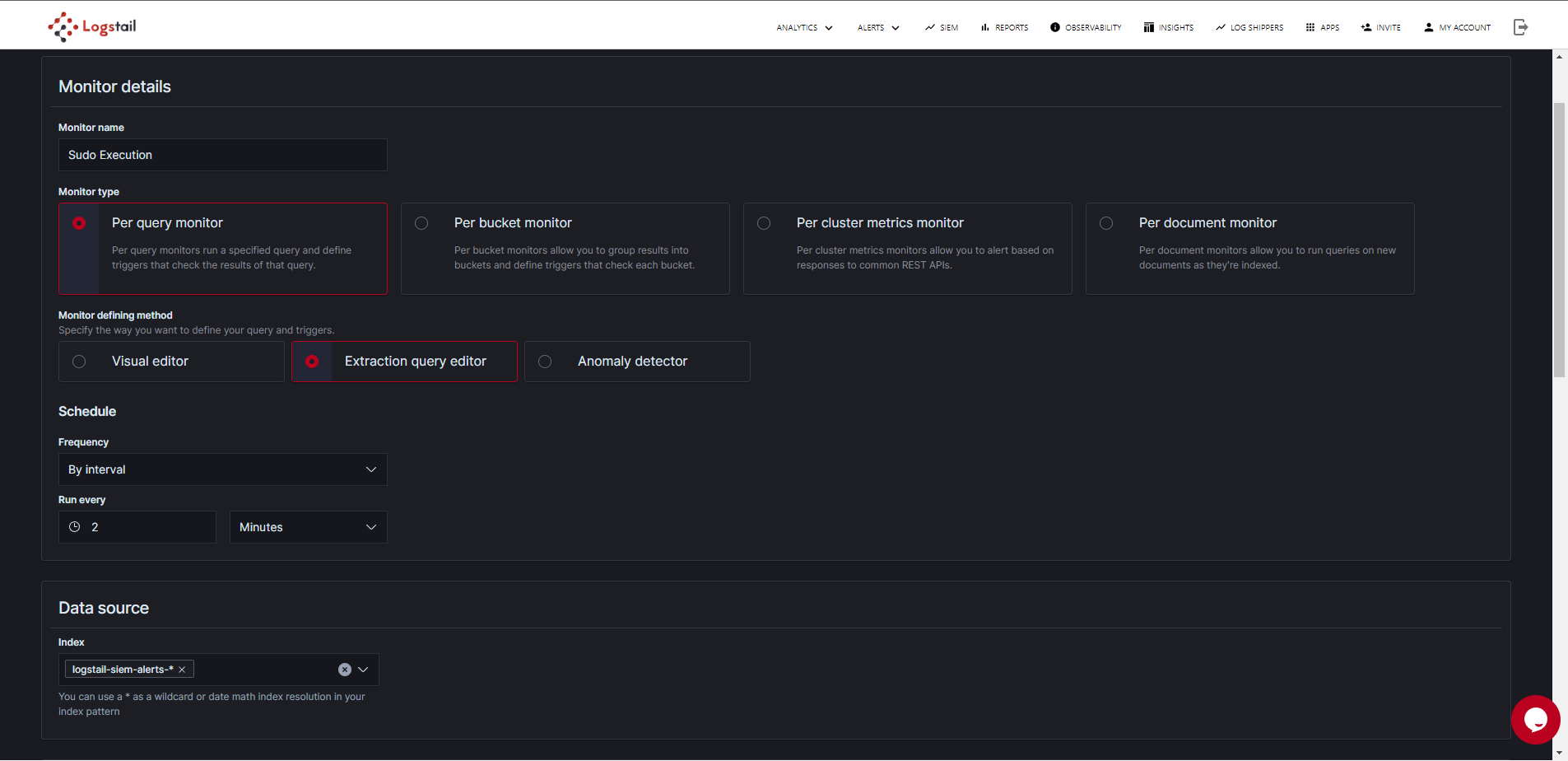Click the logout icon in header
Image resolution: width=1568 pixels, height=761 pixels.
pyautogui.click(x=1520, y=27)
